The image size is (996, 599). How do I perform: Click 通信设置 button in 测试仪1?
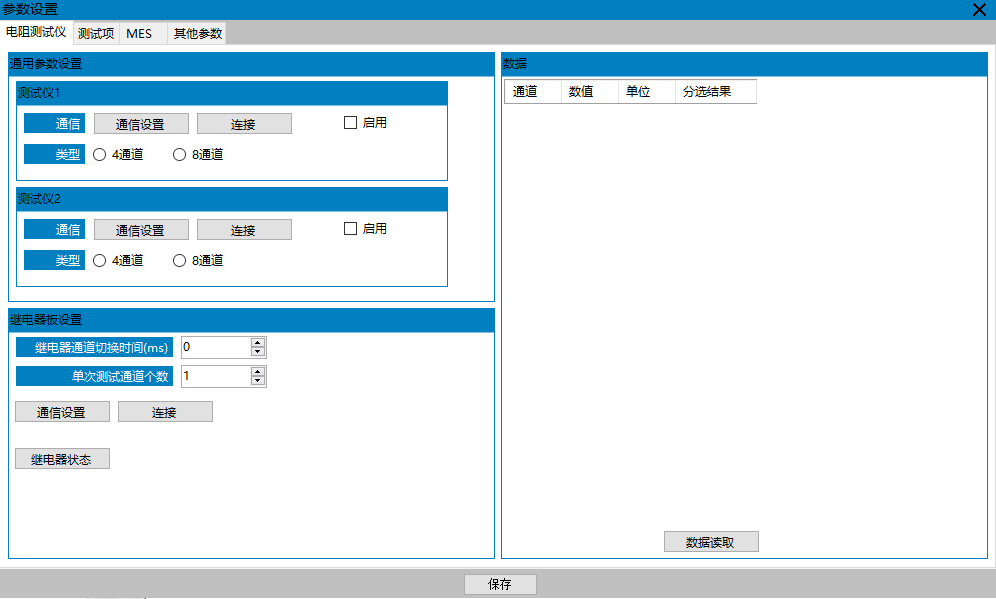pyautogui.click(x=141, y=124)
